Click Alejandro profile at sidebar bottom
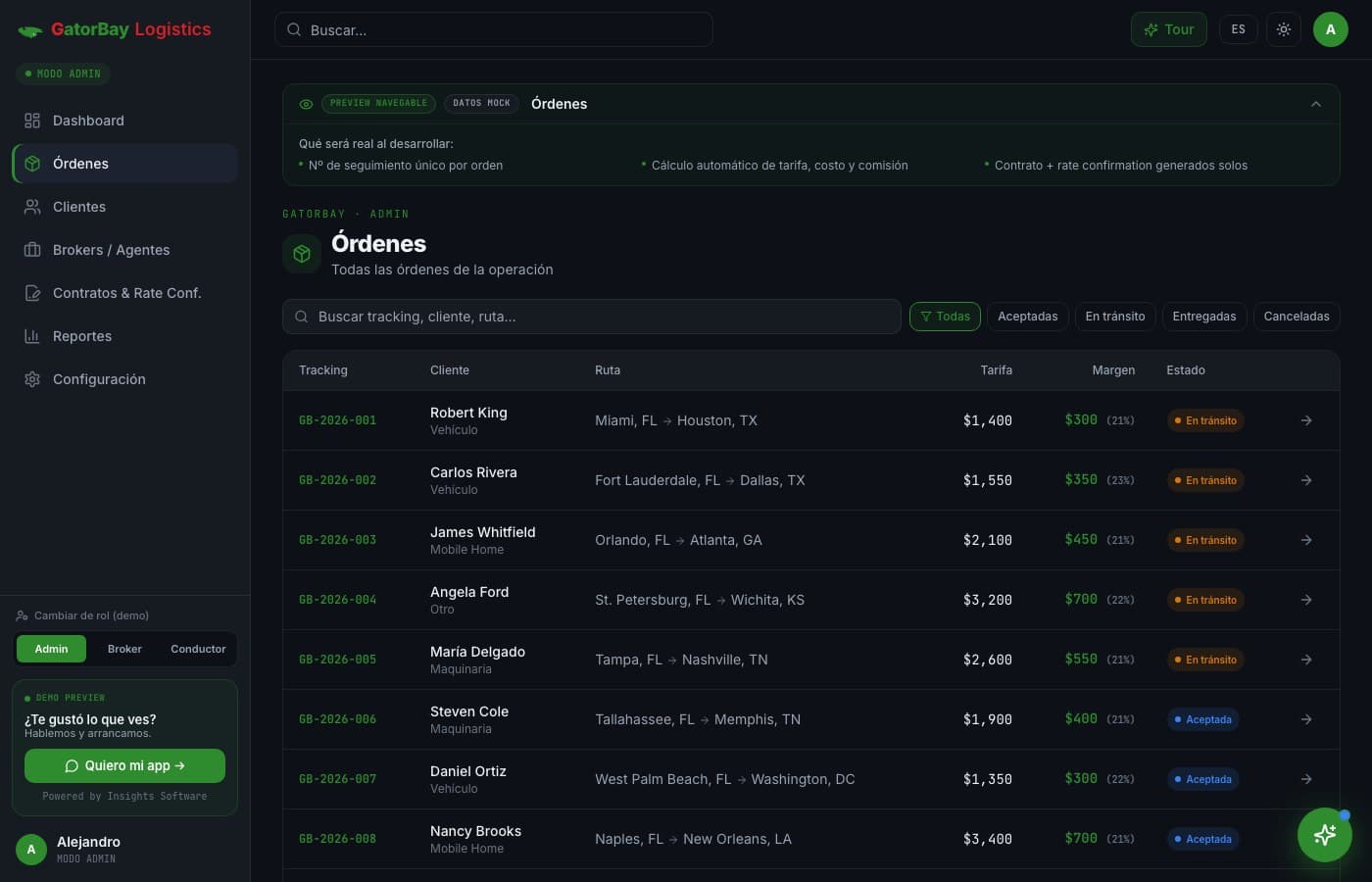Viewport: 1372px width, 882px height. [124, 849]
